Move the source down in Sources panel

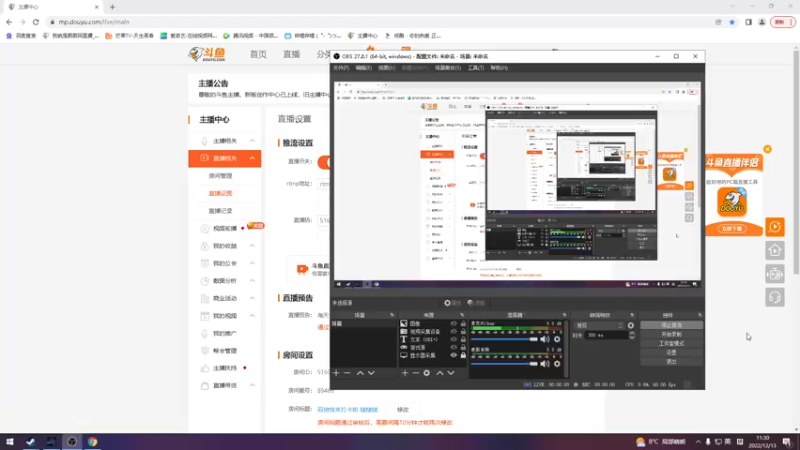[451, 373]
